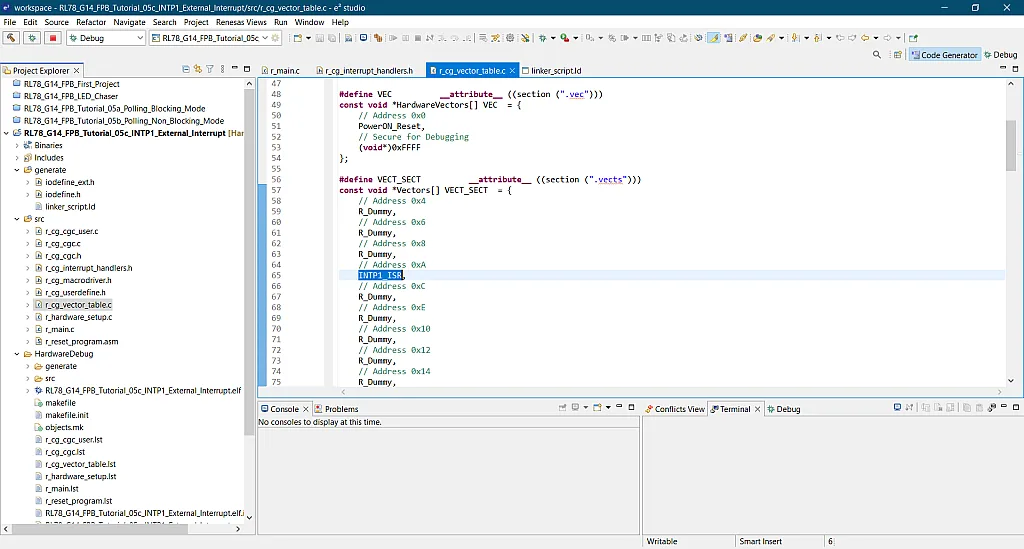1024x549 pixels.
Task: Select r_main.c in the src folder
Action: pos(59,329)
